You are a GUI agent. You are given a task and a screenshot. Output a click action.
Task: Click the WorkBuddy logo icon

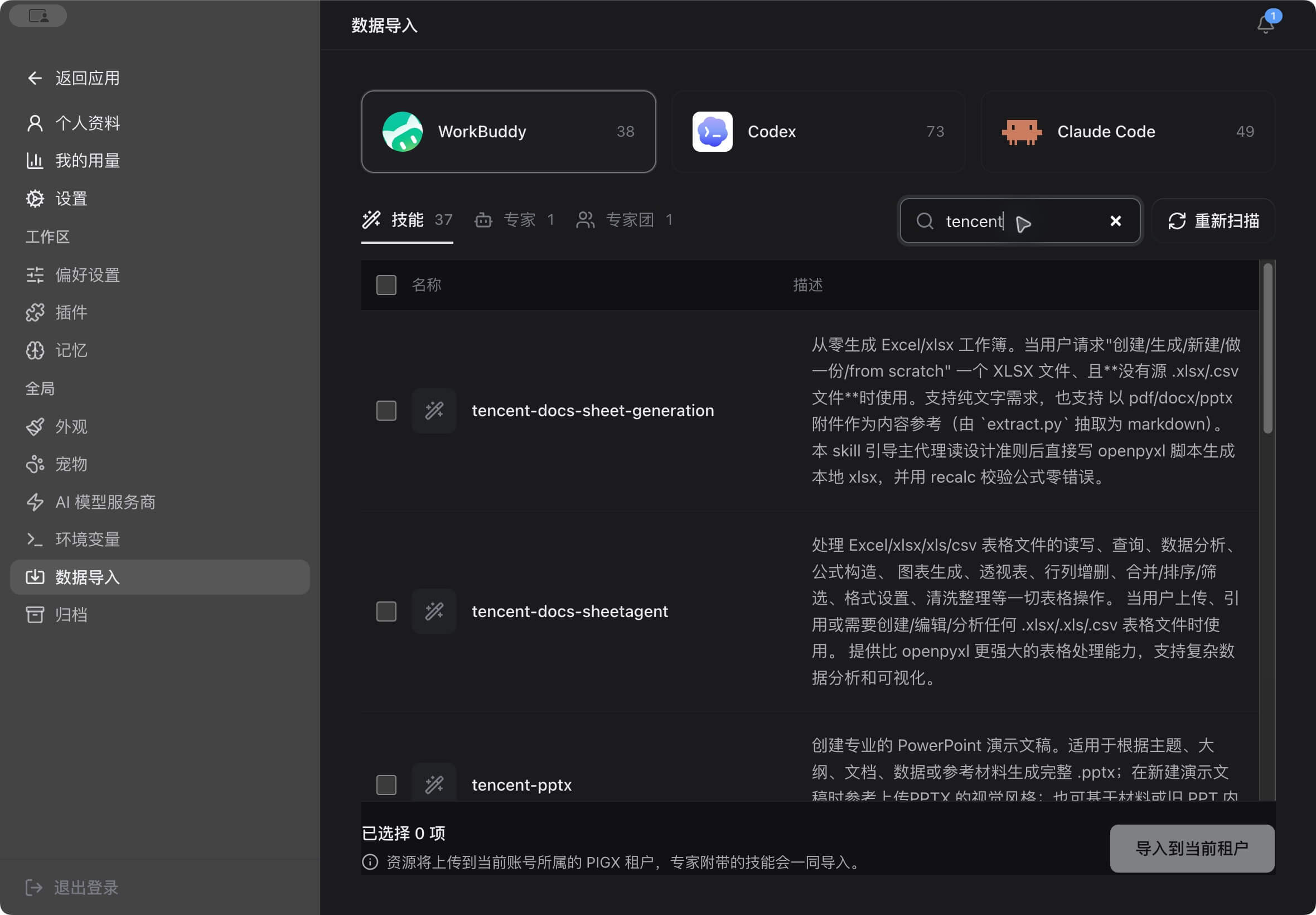[x=402, y=131]
